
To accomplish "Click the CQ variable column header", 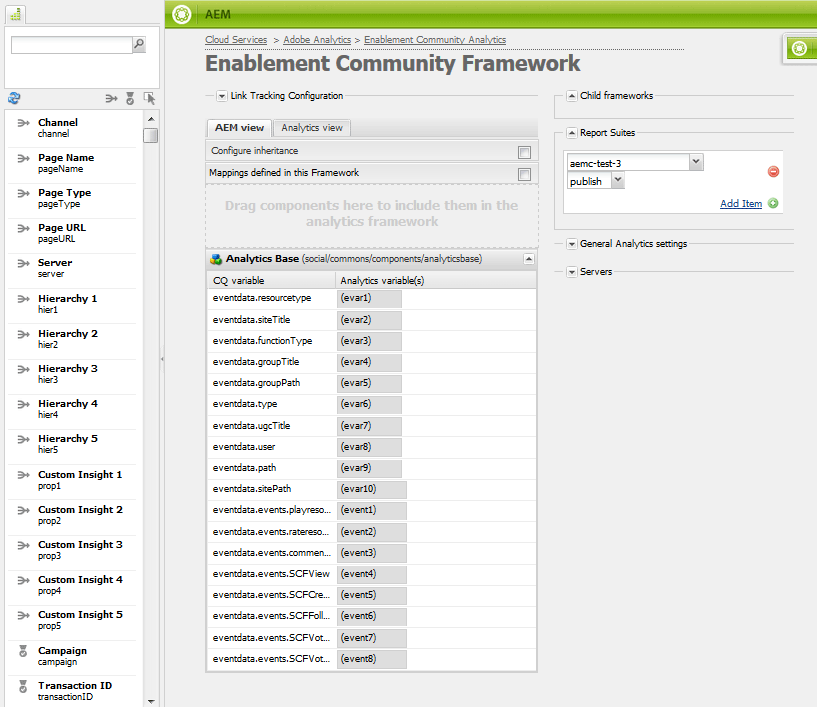I will (x=271, y=280).
